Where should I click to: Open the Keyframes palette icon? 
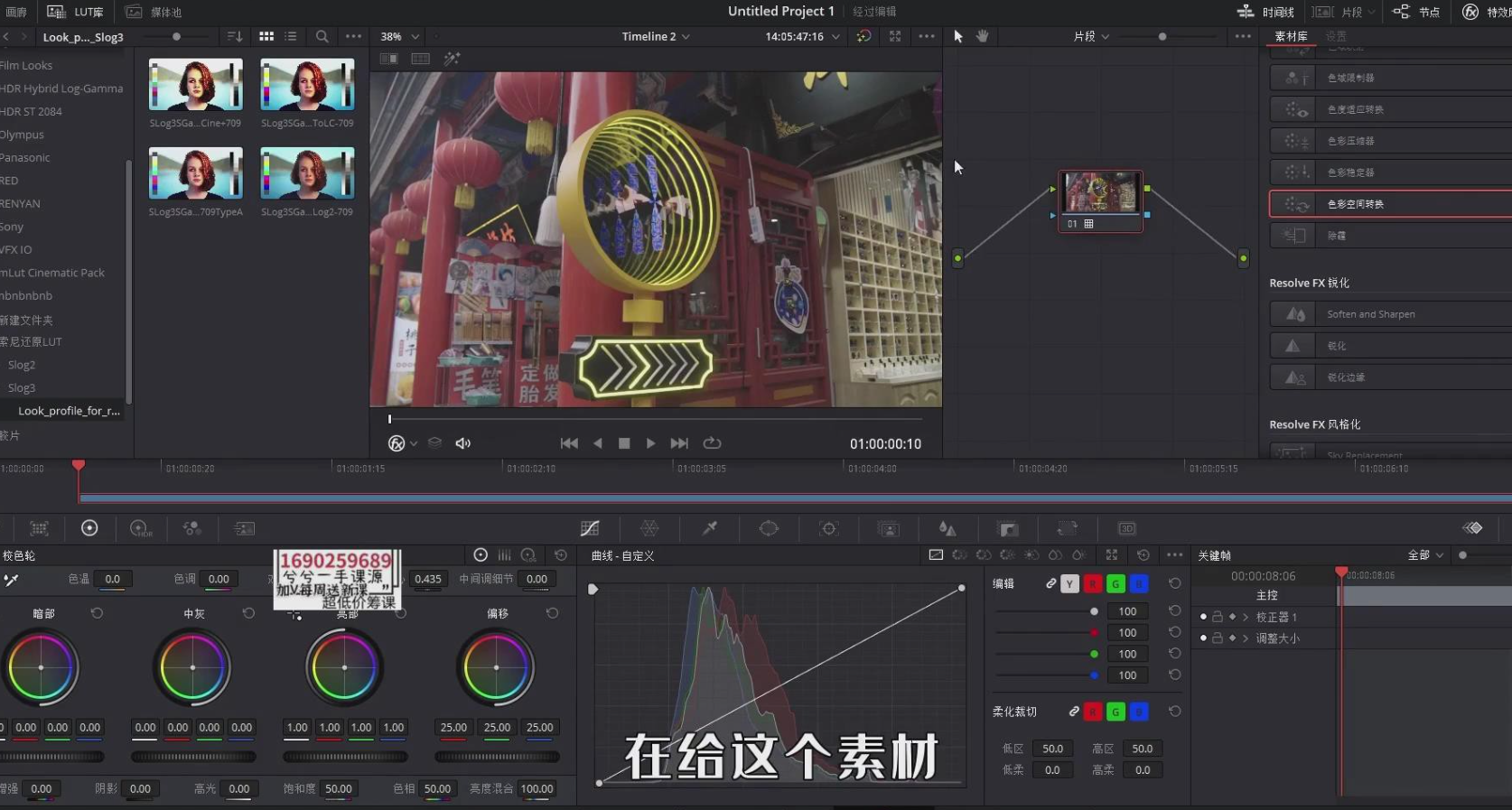1472,528
